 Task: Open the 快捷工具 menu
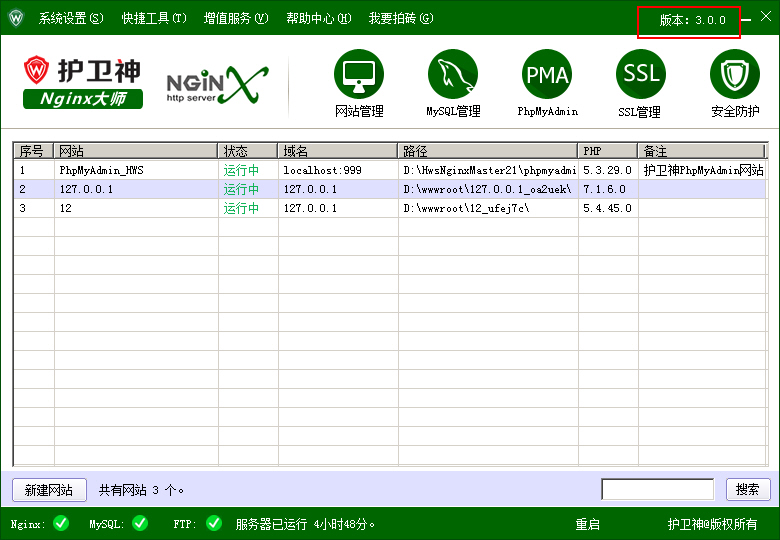click(154, 18)
